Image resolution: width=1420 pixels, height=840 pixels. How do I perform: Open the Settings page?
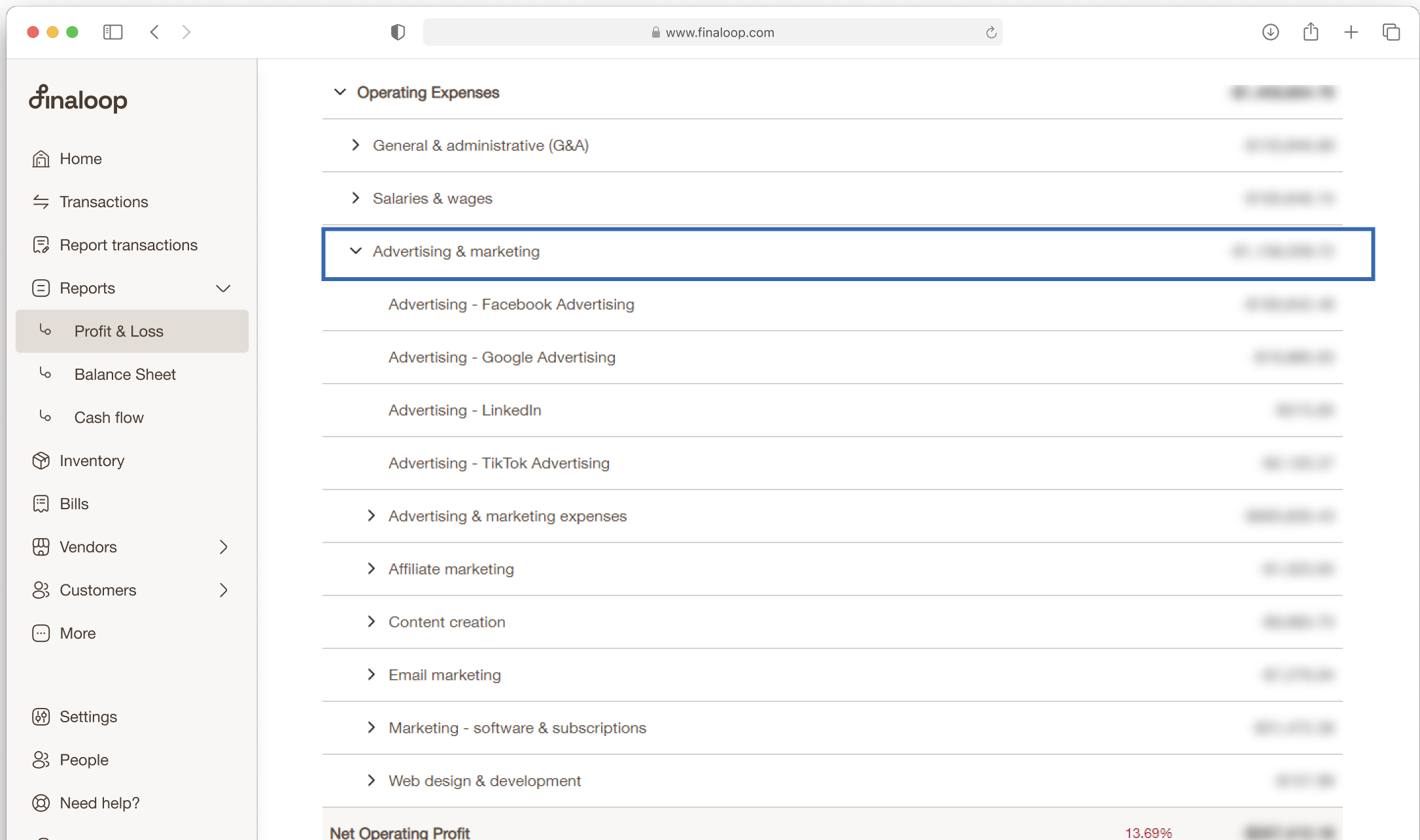[x=88, y=717]
